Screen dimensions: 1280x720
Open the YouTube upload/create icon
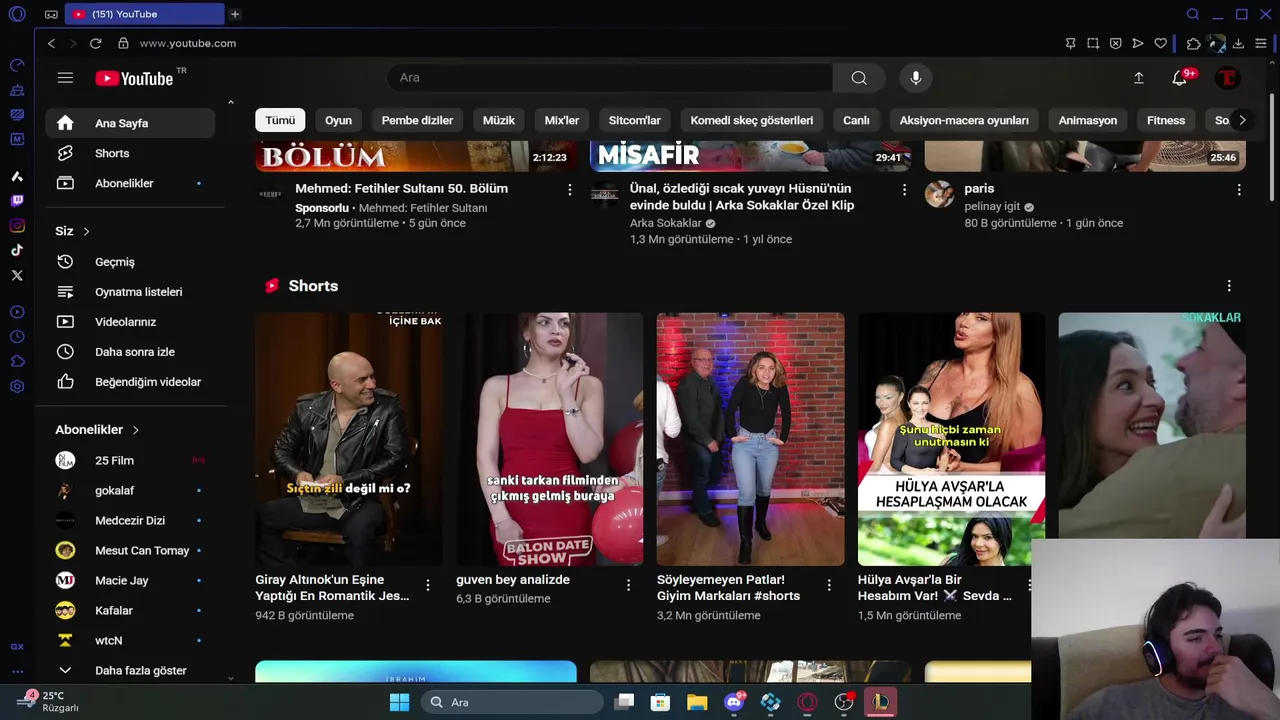click(1138, 78)
